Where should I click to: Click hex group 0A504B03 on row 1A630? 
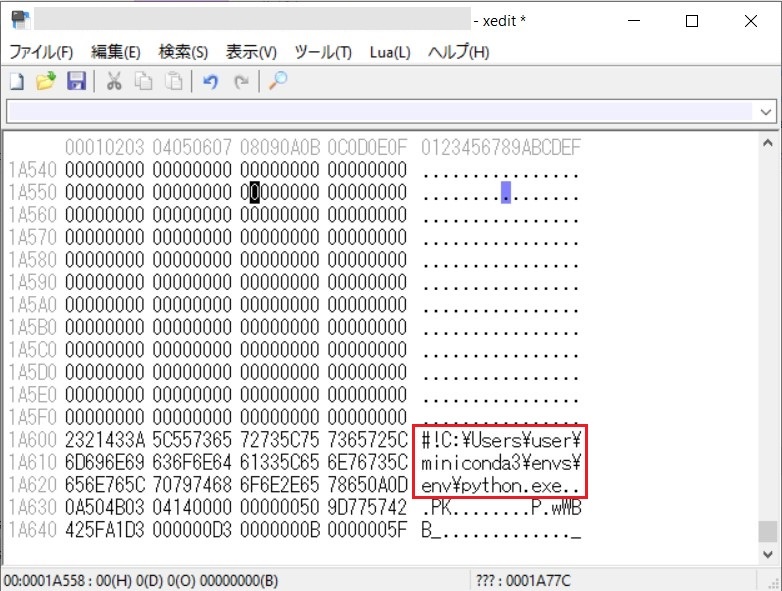(x=105, y=507)
